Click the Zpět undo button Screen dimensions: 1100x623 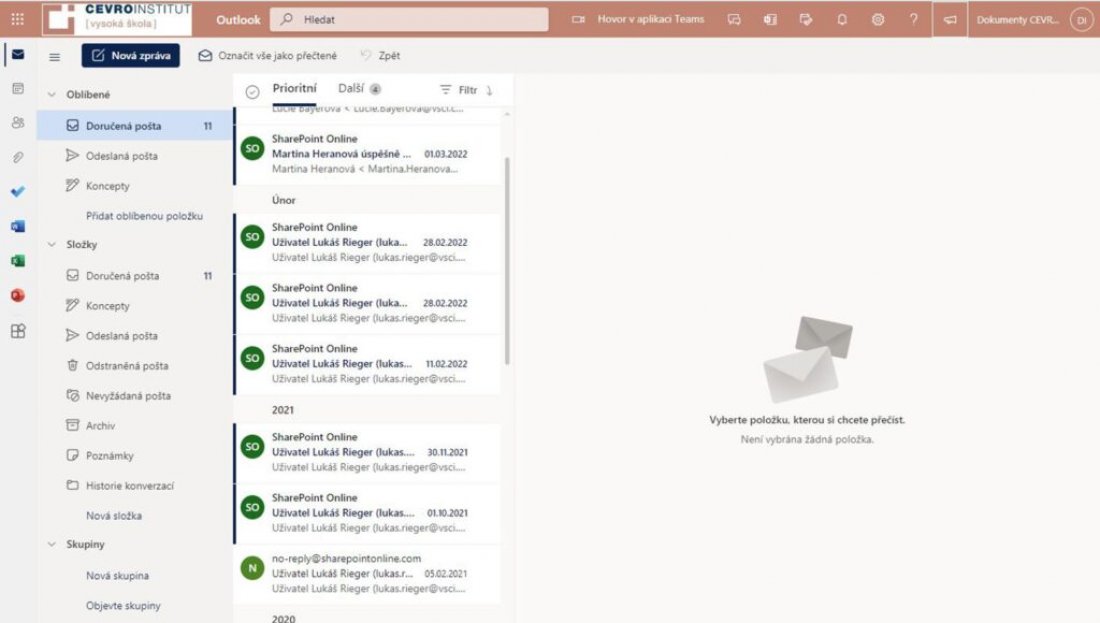pos(380,55)
